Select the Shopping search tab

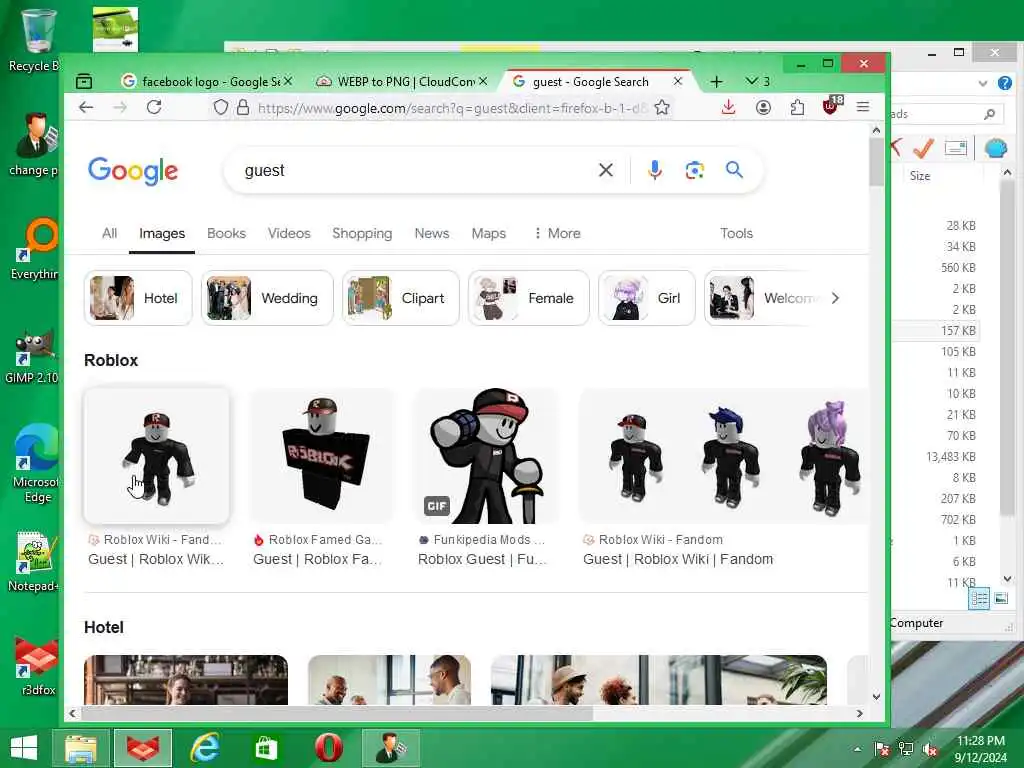coord(362,233)
